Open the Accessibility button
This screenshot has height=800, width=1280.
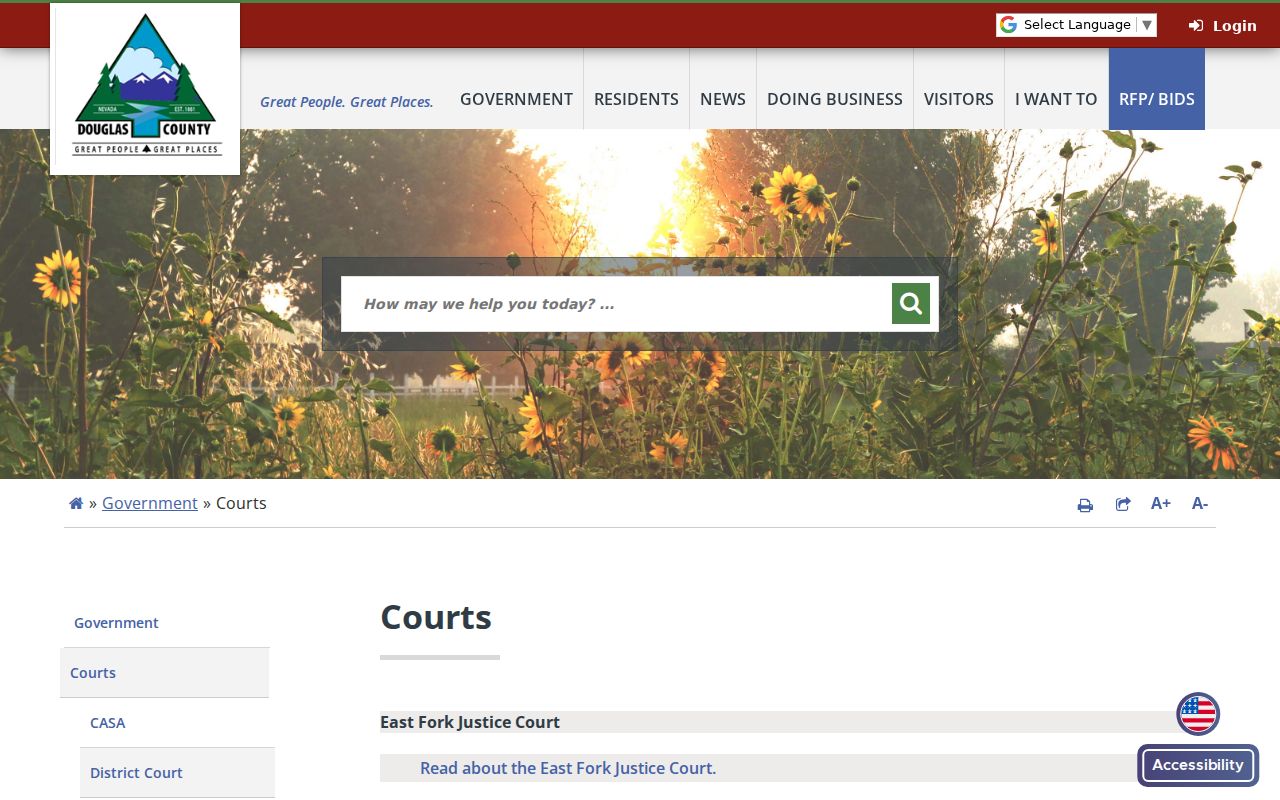[x=1198, y=765]
